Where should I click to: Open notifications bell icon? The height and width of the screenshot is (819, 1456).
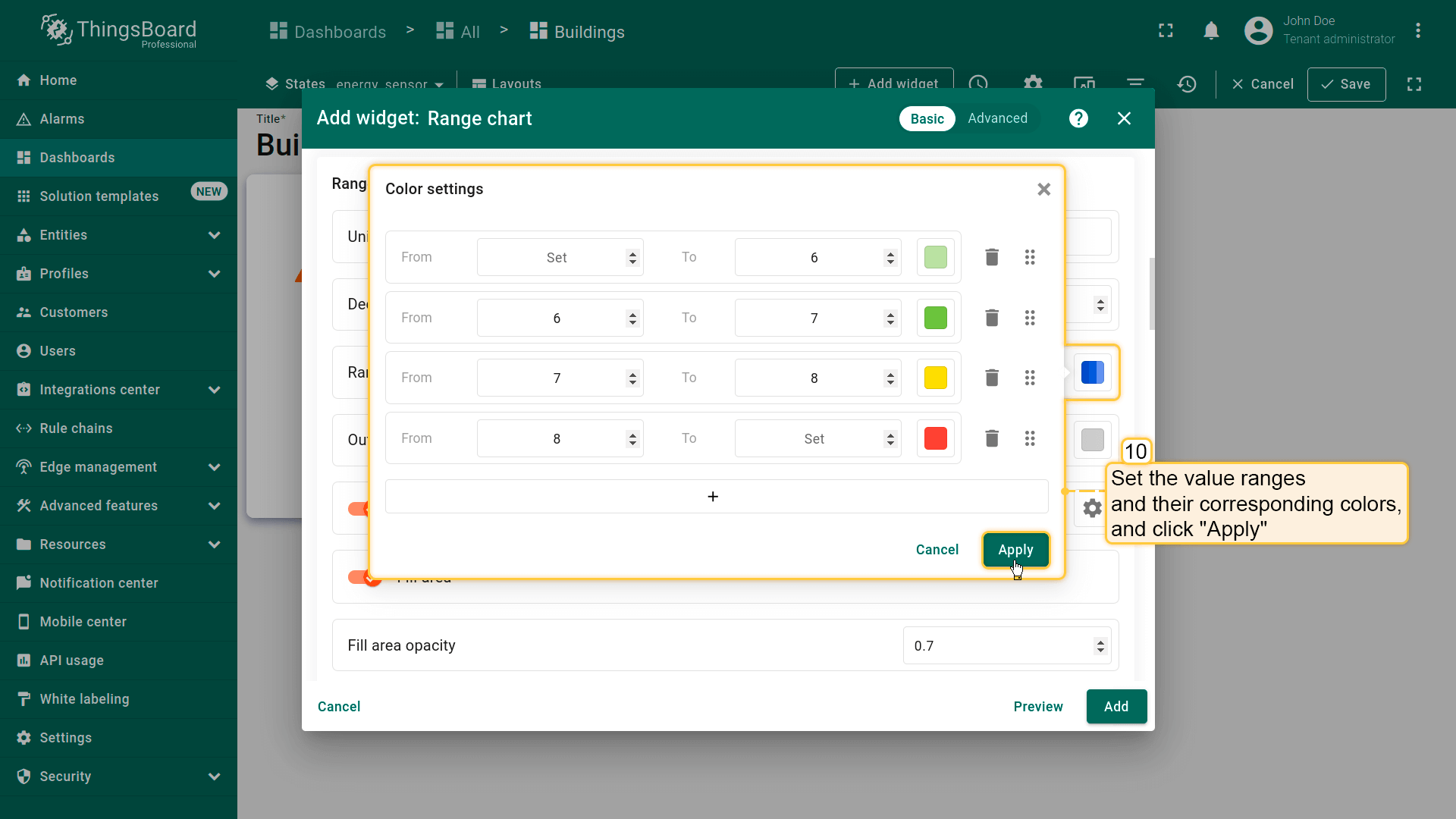[1211, 31]
